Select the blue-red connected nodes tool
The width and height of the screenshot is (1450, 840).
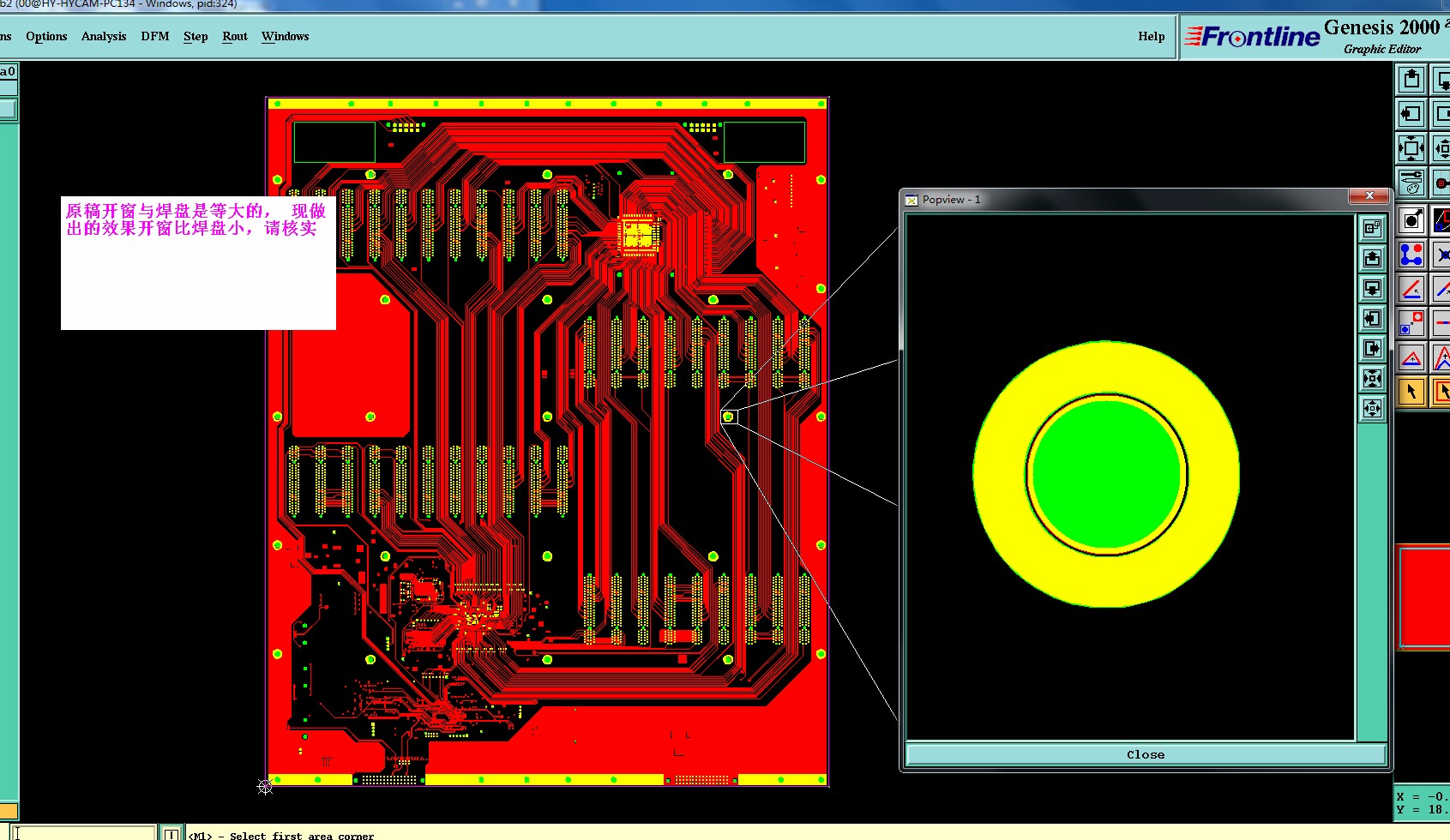pos(1411,255)
